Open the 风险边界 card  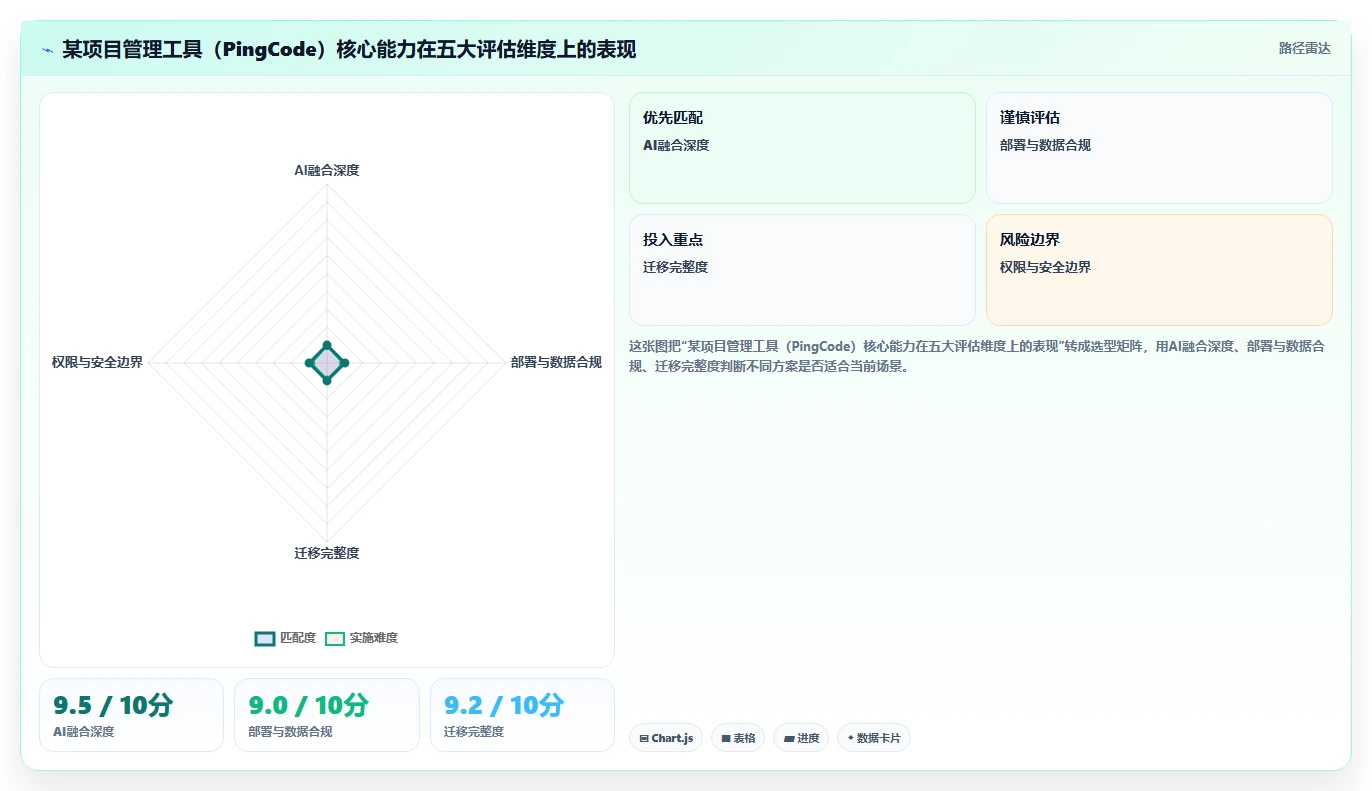pyautogui.click(x=1159, y=270)
